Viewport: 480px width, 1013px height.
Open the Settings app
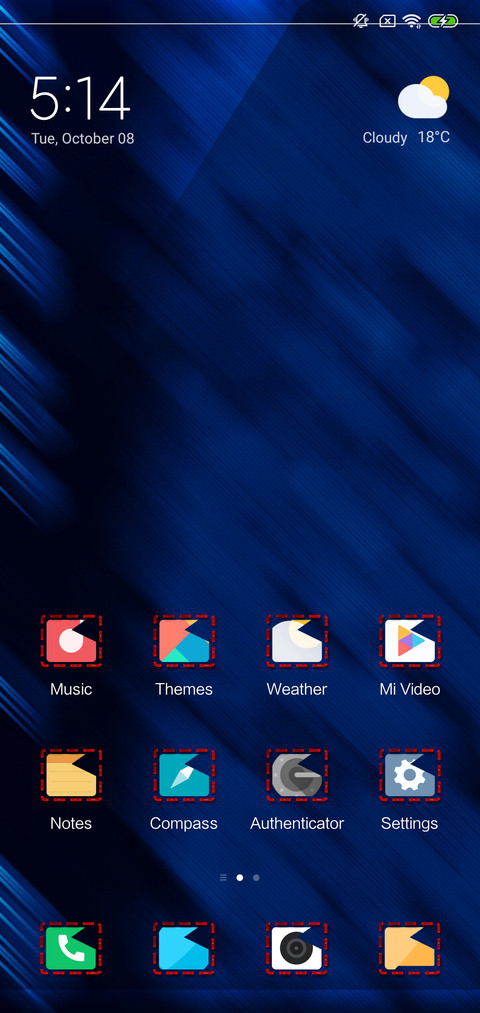tap(410, 775)
